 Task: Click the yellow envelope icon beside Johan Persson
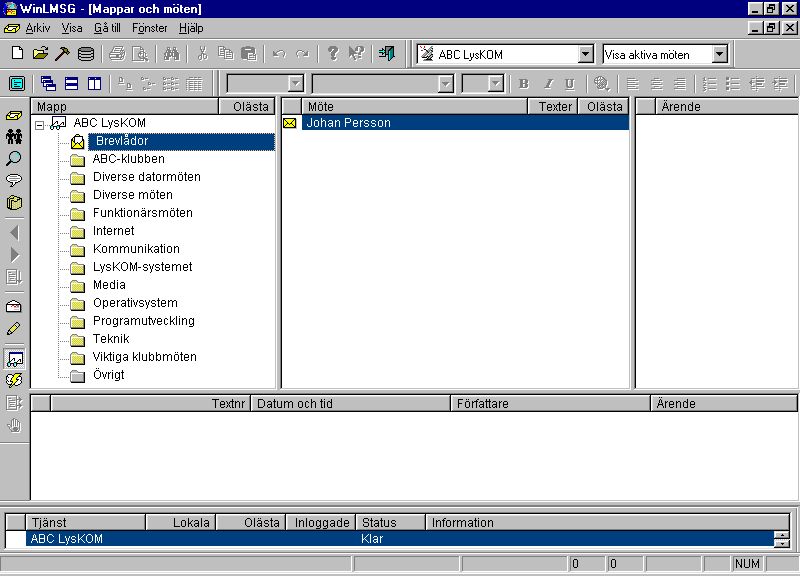[x=289, y=123]
